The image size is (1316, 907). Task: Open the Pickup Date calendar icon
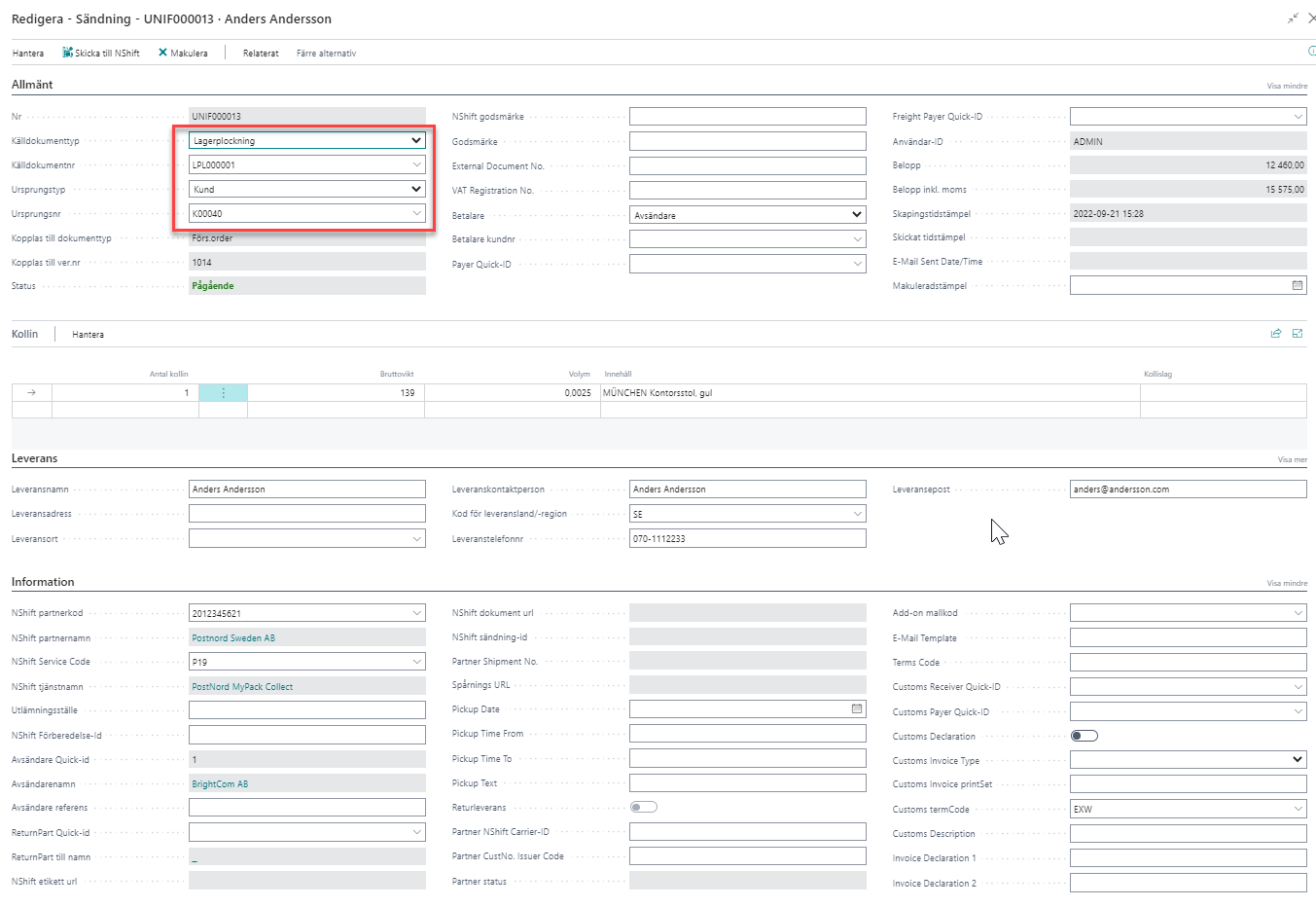pyautogui.click(x=856, y=708)
